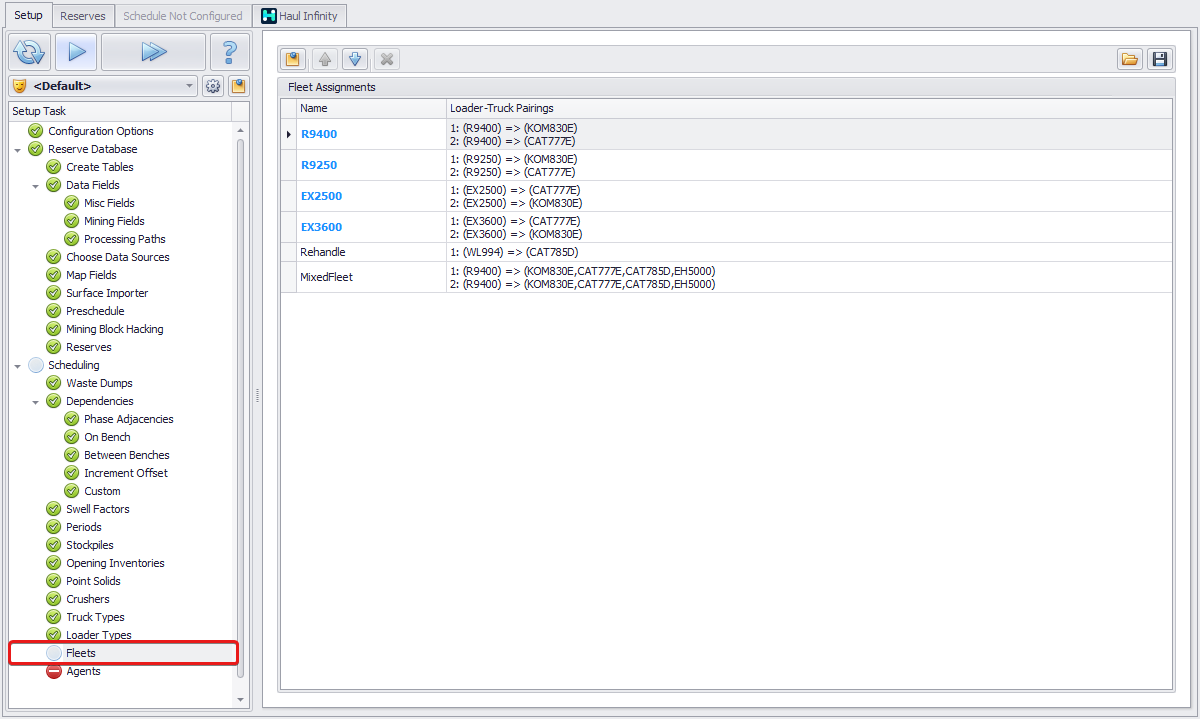
Task: Select the MixedFleet fleet row
Action: pyautogui.click(x=726, y=277)
